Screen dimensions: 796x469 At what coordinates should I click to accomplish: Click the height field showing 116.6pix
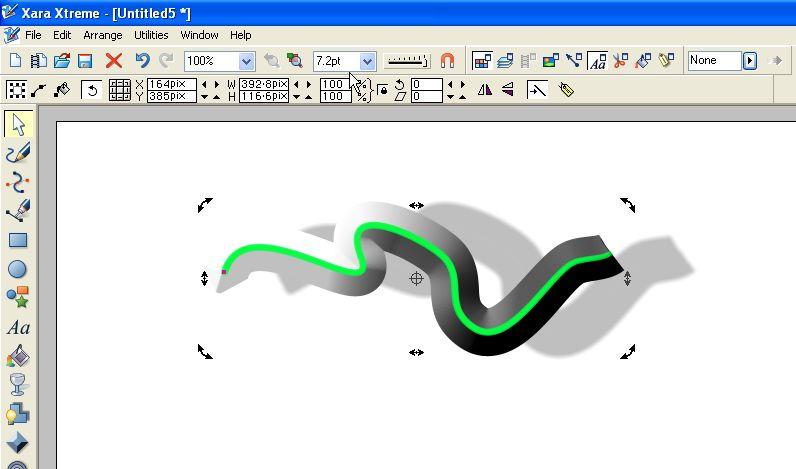(264, 96)
